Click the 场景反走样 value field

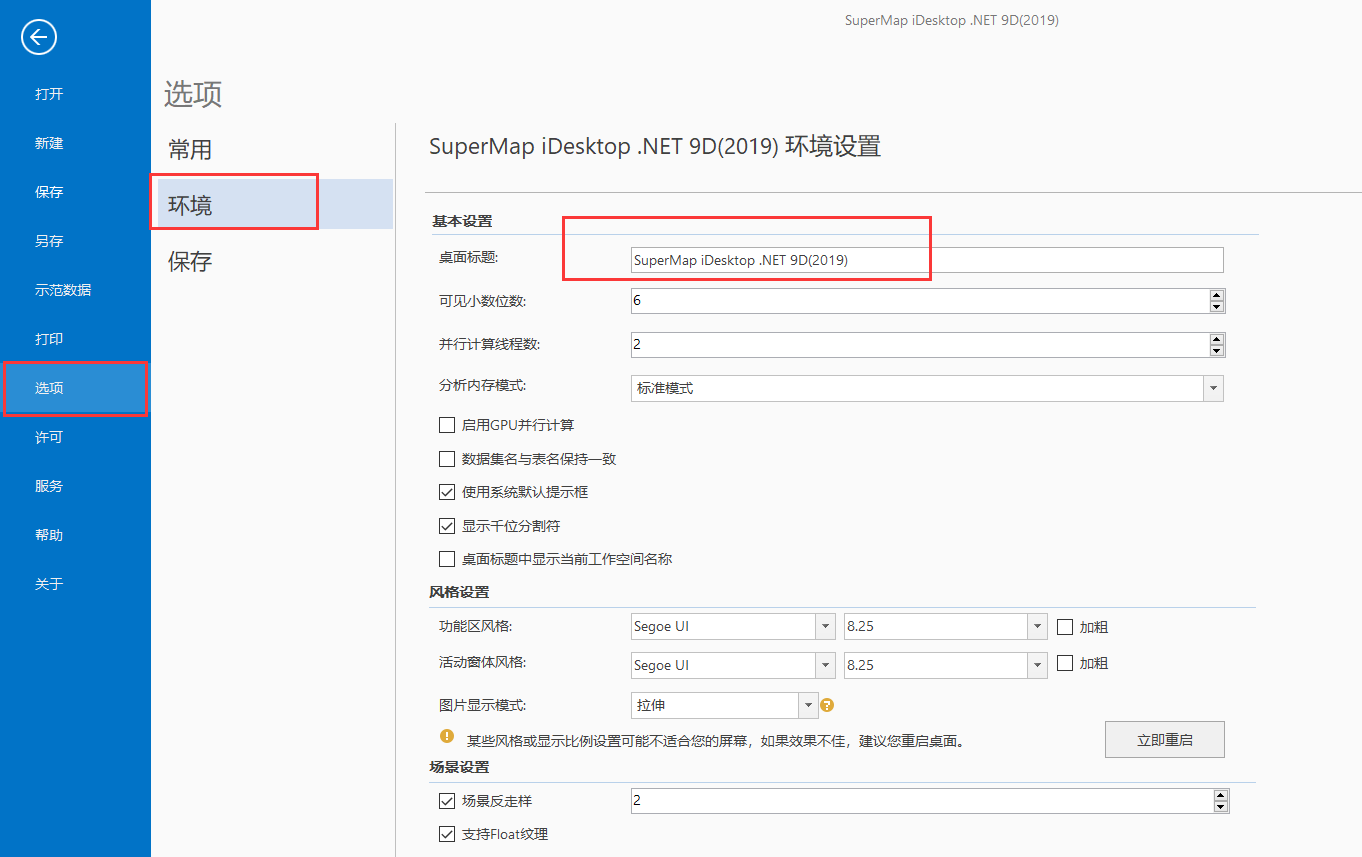pos(921,801)
